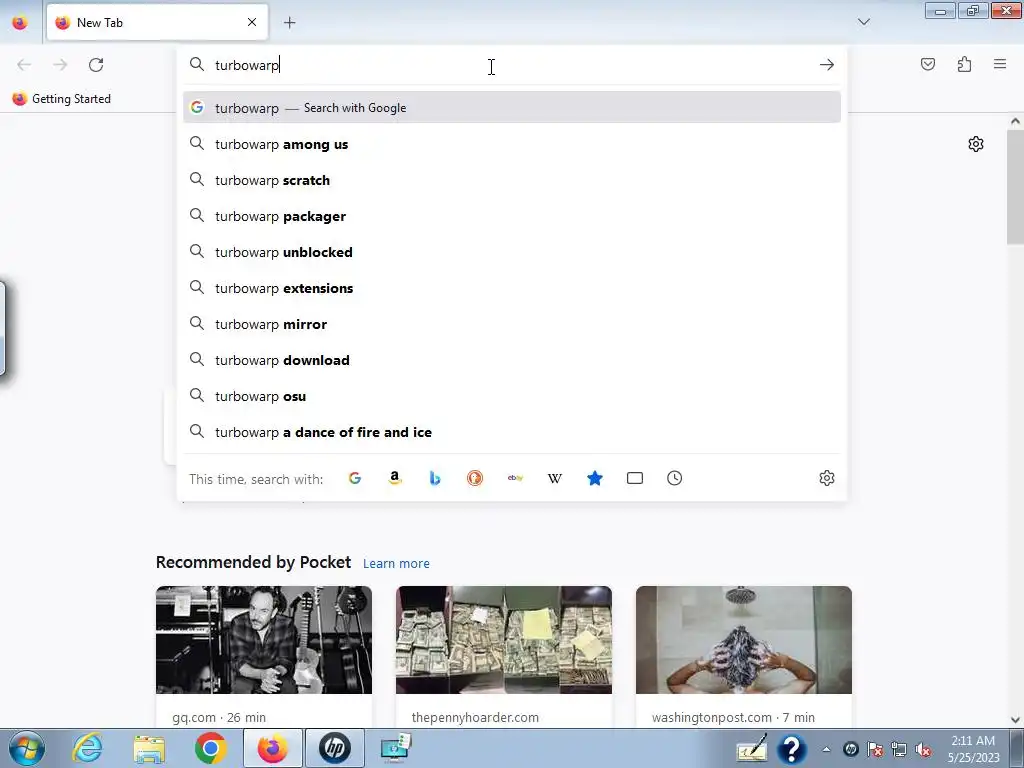
Task: Choose suggestion turbowarp download
Action: (512, 360)
